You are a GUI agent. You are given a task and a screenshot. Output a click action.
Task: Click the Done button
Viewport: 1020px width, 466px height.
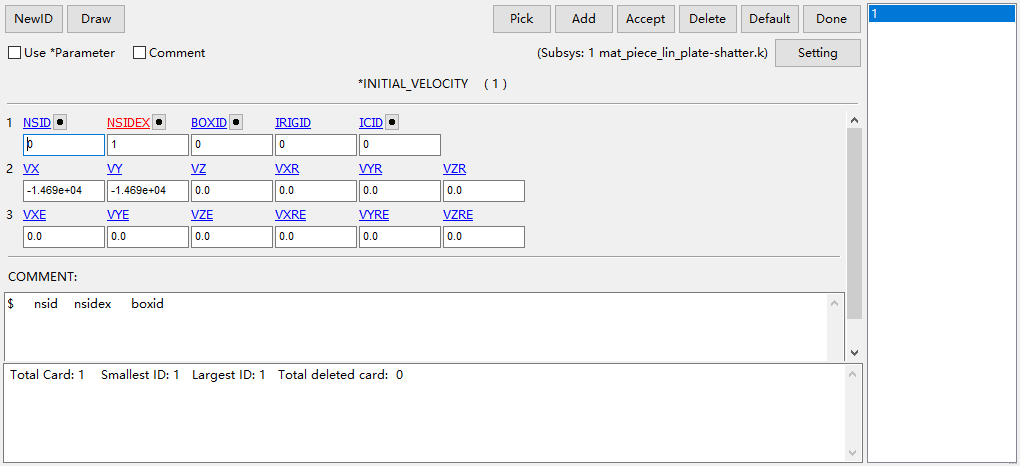pos(831,19)
